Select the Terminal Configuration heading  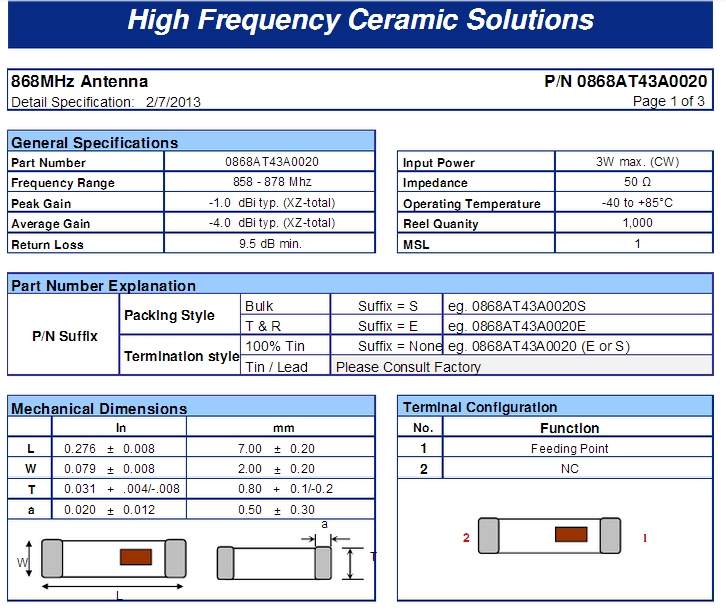tap(480, 407)
